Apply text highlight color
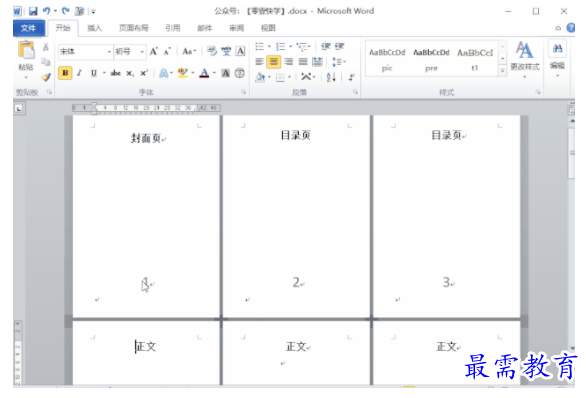 tap(182, 73)
